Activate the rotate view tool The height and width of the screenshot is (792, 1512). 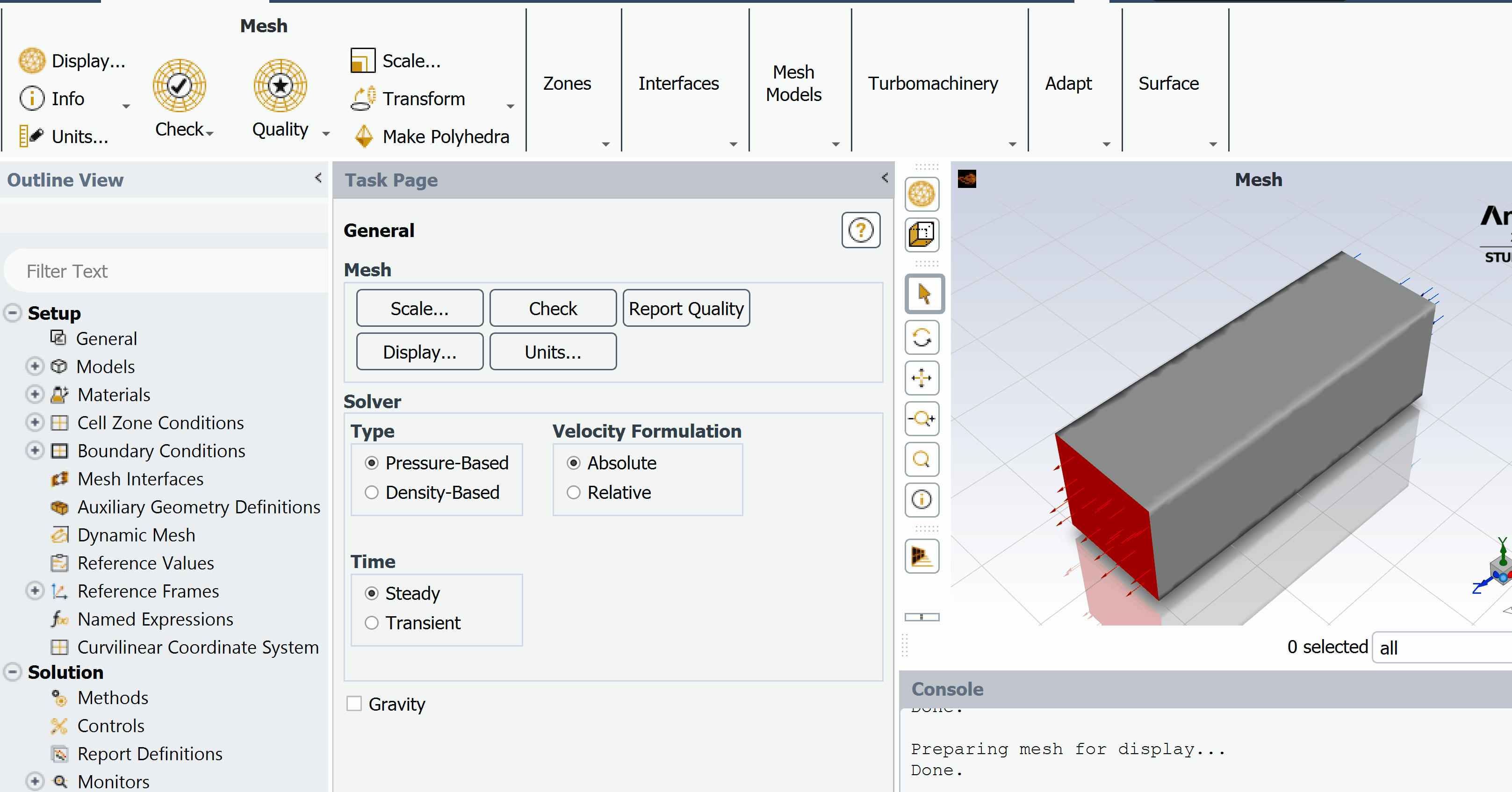922,338
